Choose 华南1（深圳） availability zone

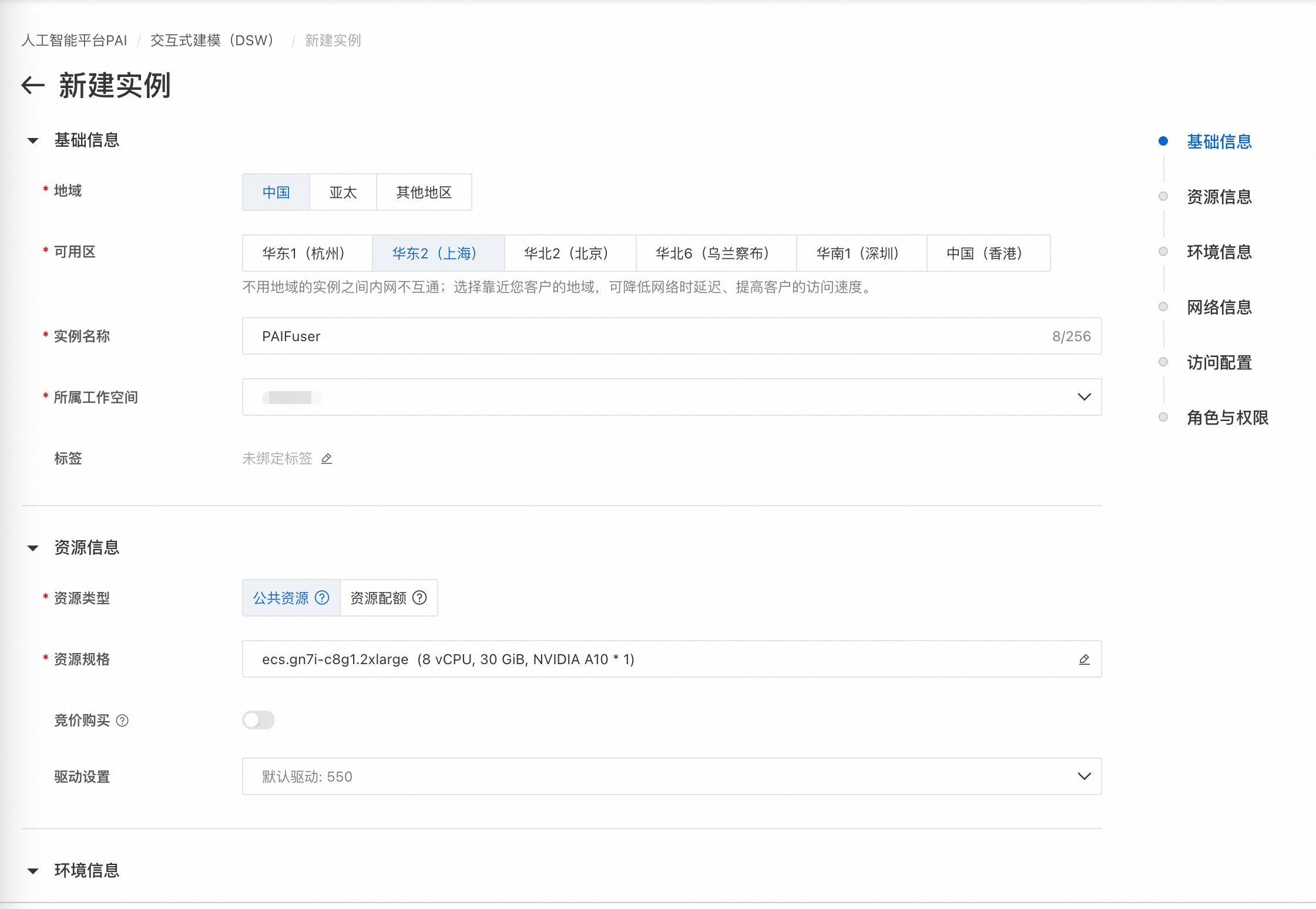point(862,253)
